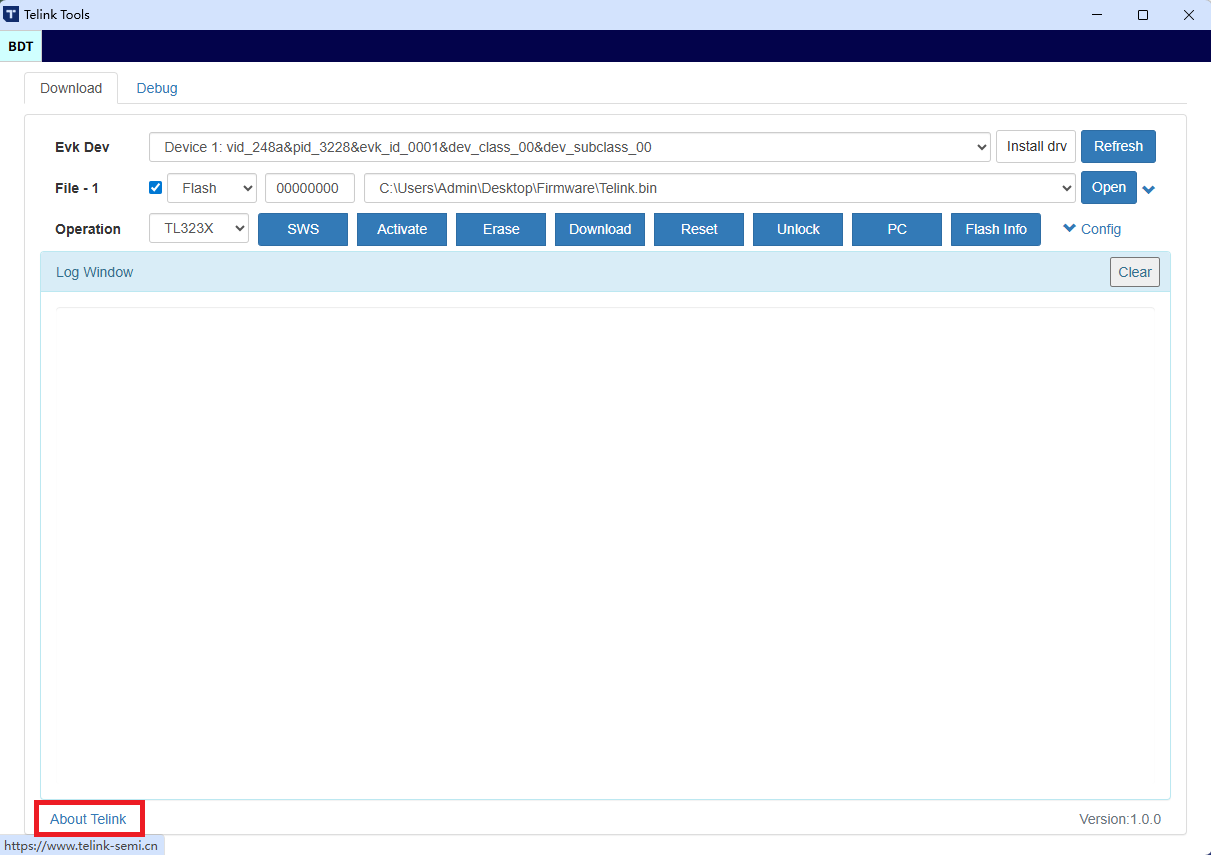Viewport: 1211px width, 855px height.
Task: Click the Activate button
Action: pyautogui.click(x=402, y=229)
